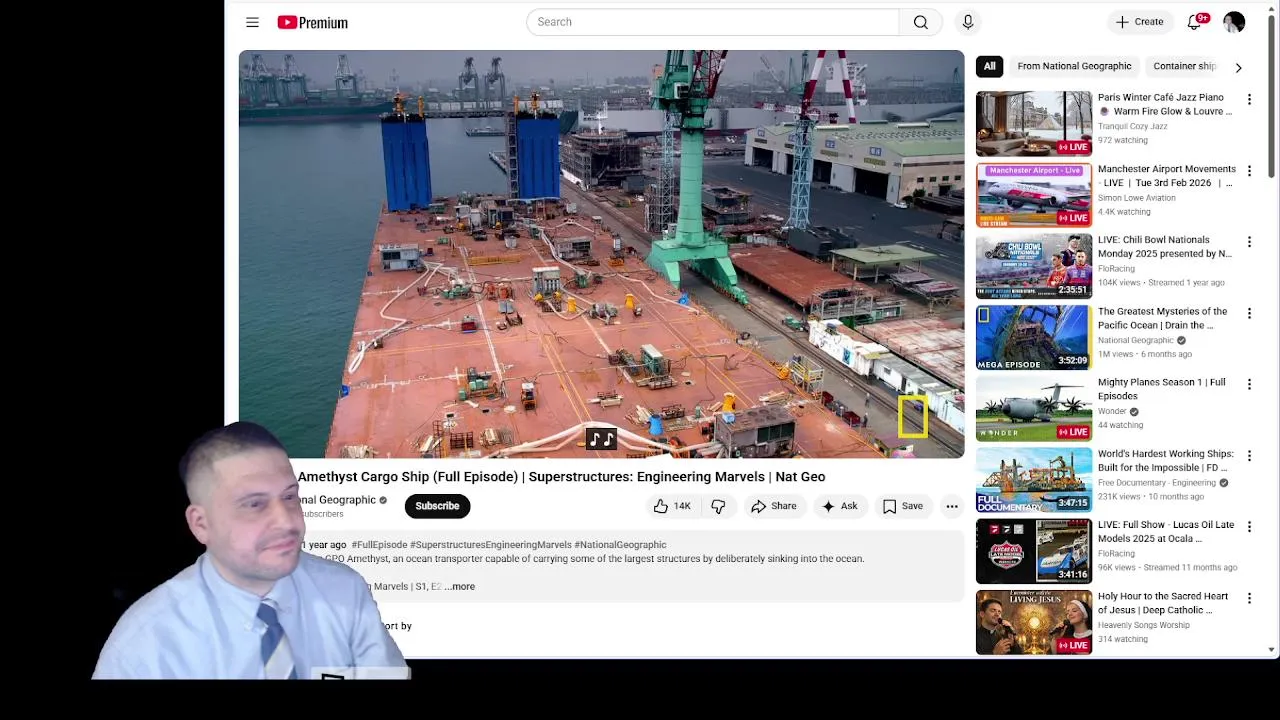Open Paris Winter Café Jazz thumbnail
The image size is (1280, 720).
(1034, 123)
